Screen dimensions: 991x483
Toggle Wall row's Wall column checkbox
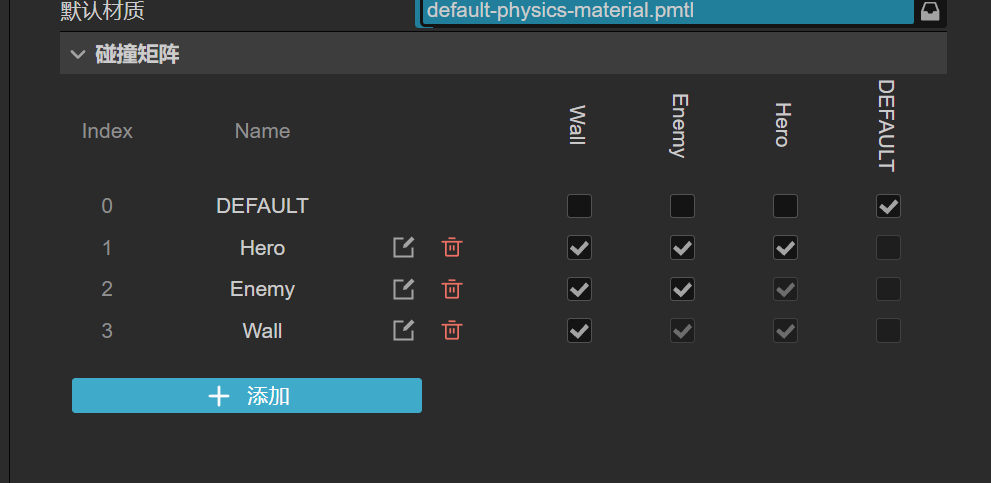pyautogui.click(x=579, y=330)
